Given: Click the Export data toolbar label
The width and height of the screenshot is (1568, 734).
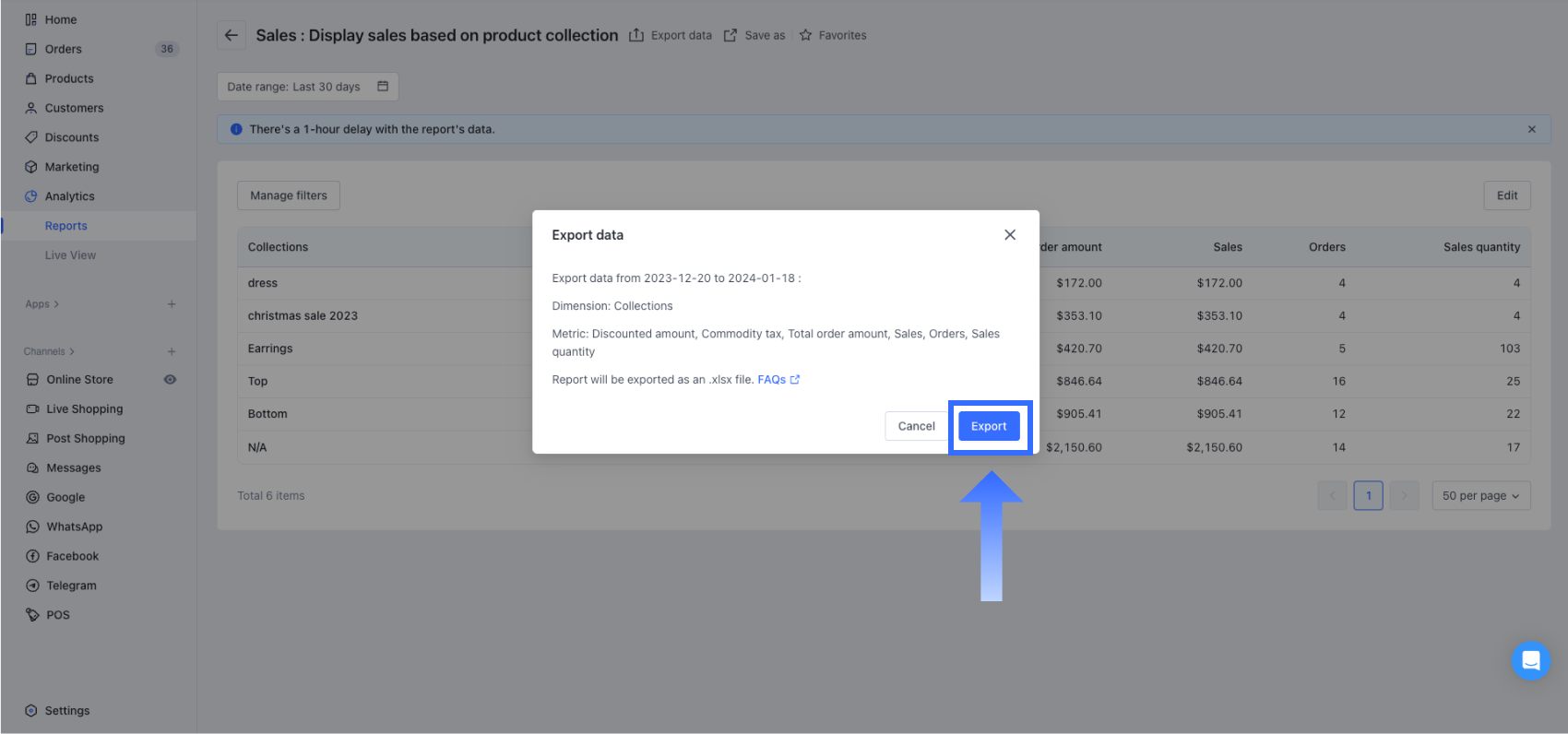Looking at the screenshot, I should pyautogui.click(x=682, y=35).
